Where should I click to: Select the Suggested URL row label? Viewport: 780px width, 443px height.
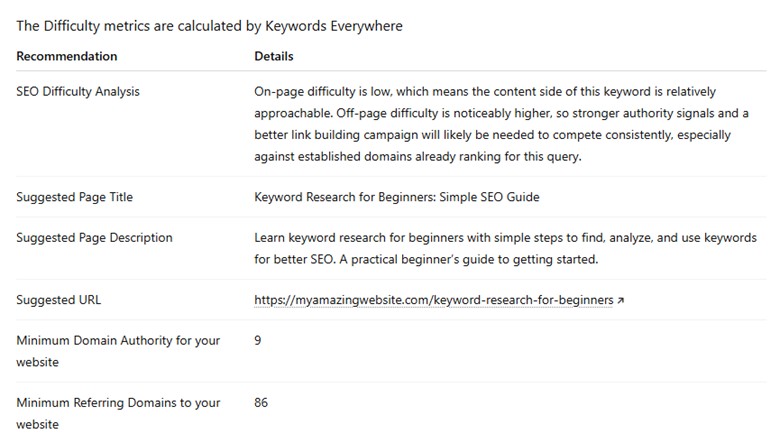(x=59, y=299)
